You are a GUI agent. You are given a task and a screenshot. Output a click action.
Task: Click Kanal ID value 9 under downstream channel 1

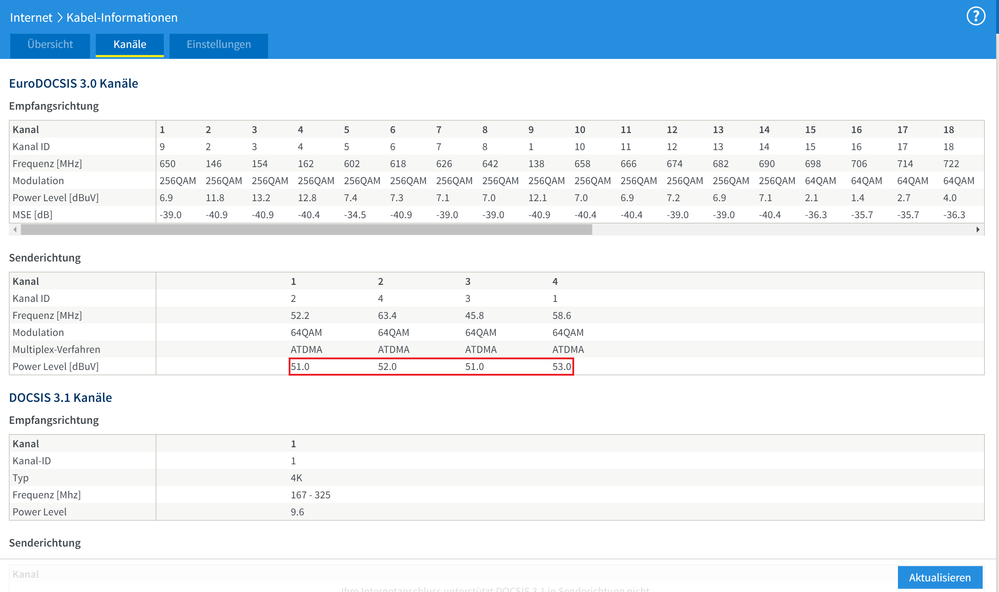162,147
